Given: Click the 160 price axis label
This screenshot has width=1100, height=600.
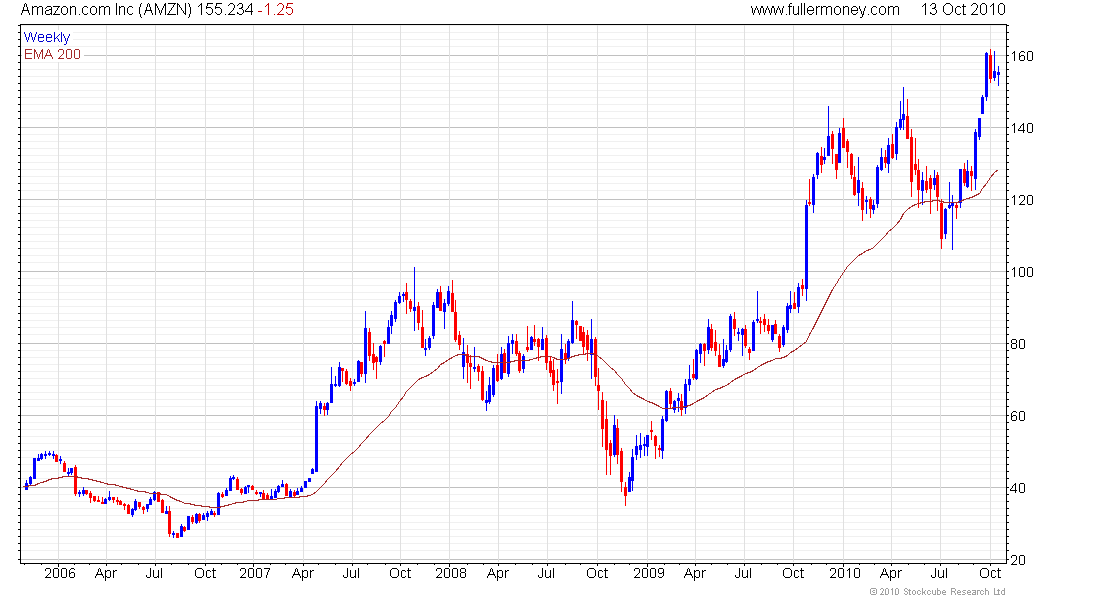Looking at the screenshot, I should click(x=1021, y=56).
